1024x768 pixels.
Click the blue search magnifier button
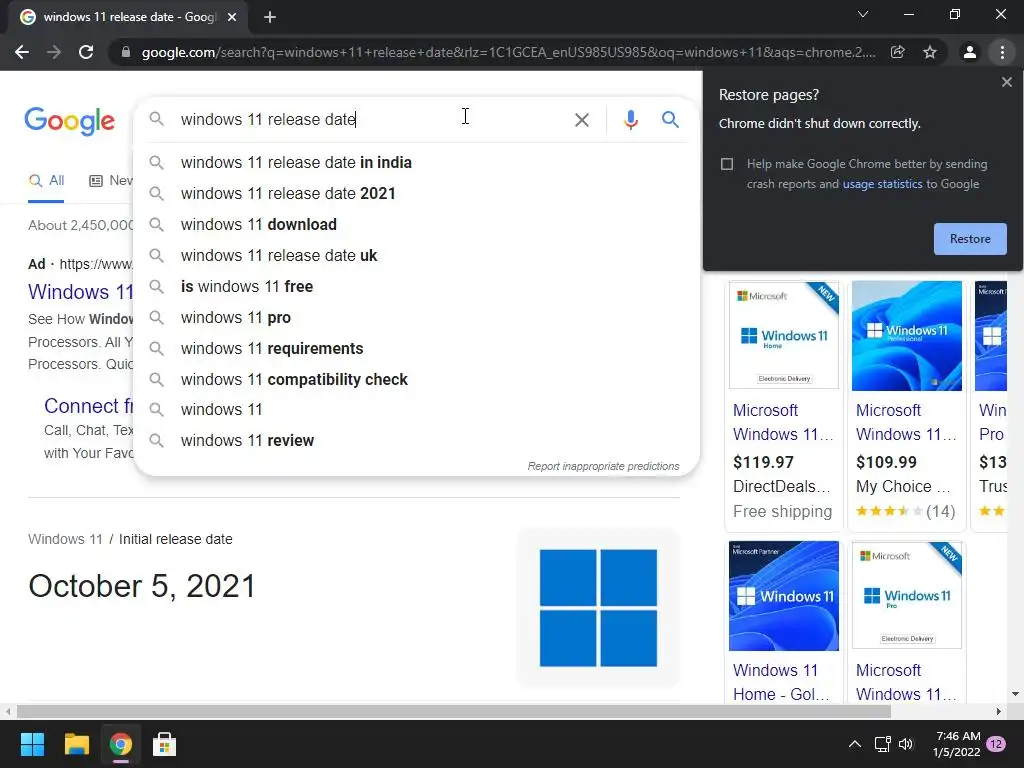tap(670, 120)
